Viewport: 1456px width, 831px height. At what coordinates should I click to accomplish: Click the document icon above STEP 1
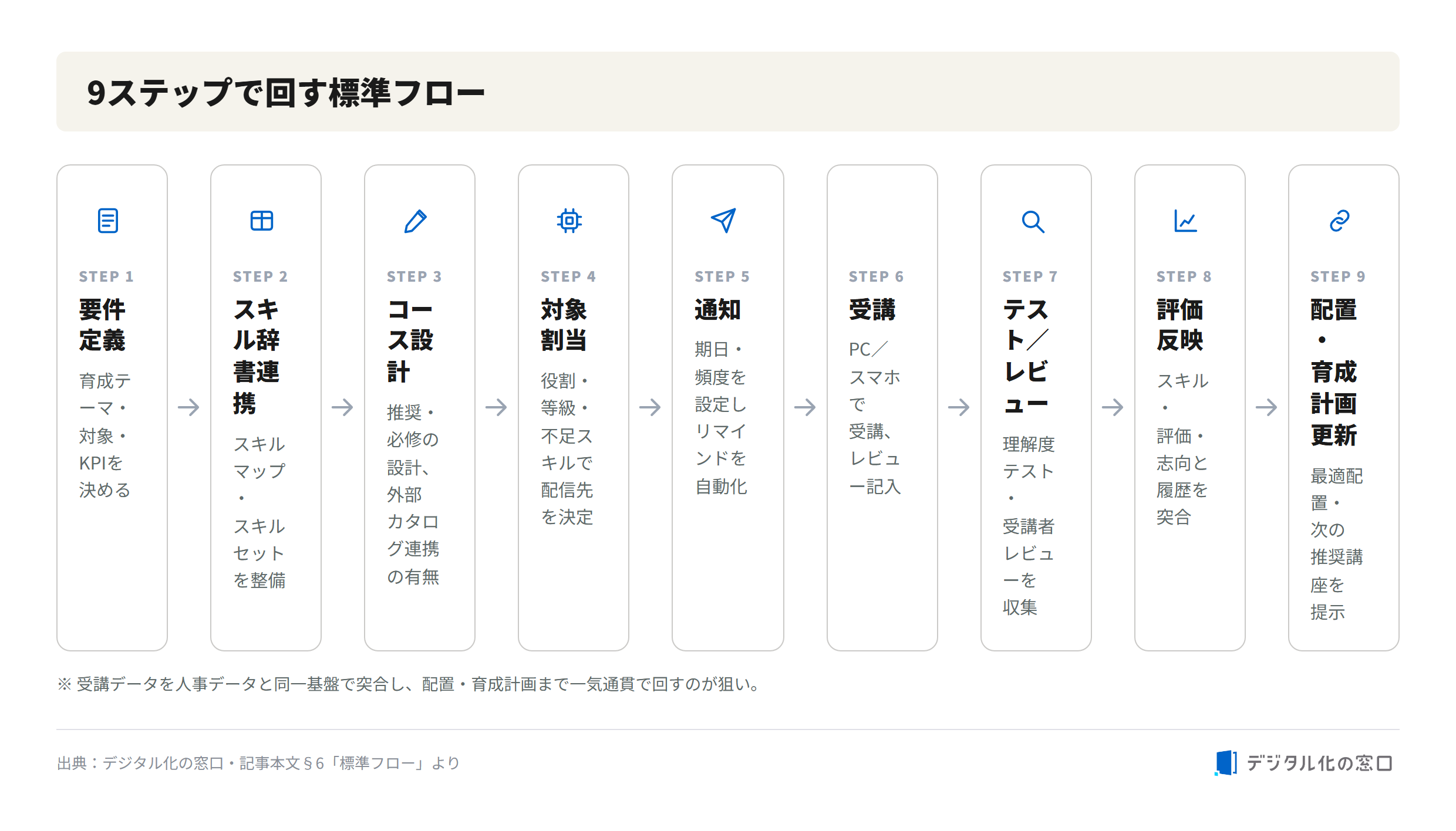pyautogui.click(x=108, y=221)
